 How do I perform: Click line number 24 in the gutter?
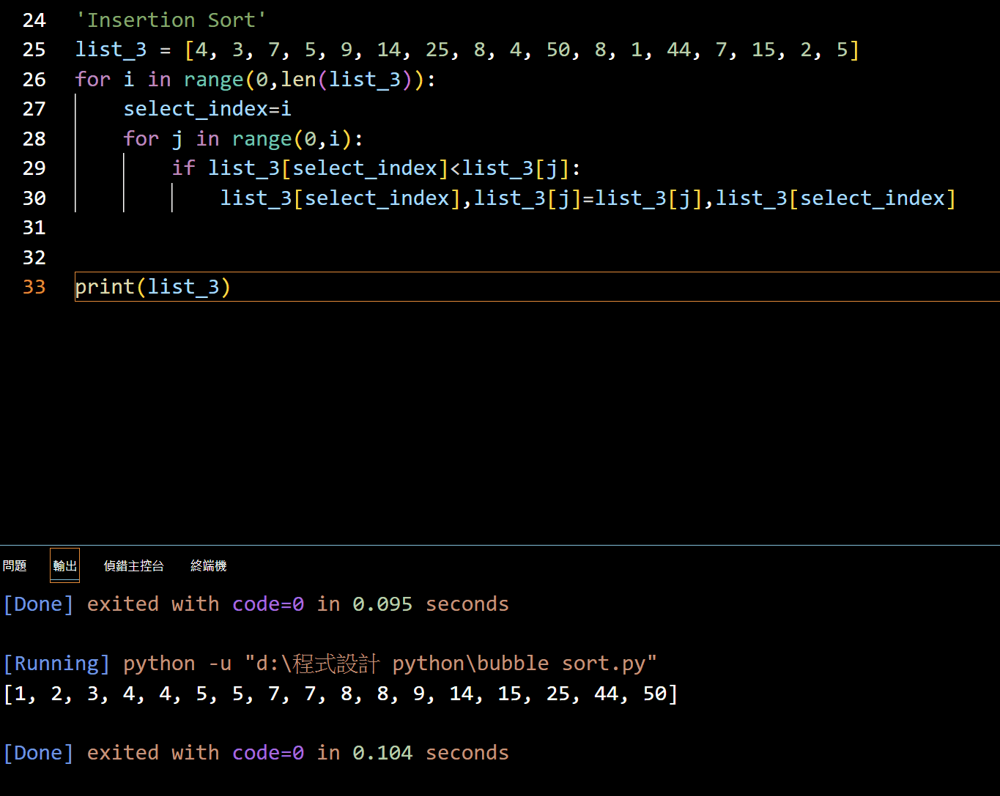pos(34,19)
